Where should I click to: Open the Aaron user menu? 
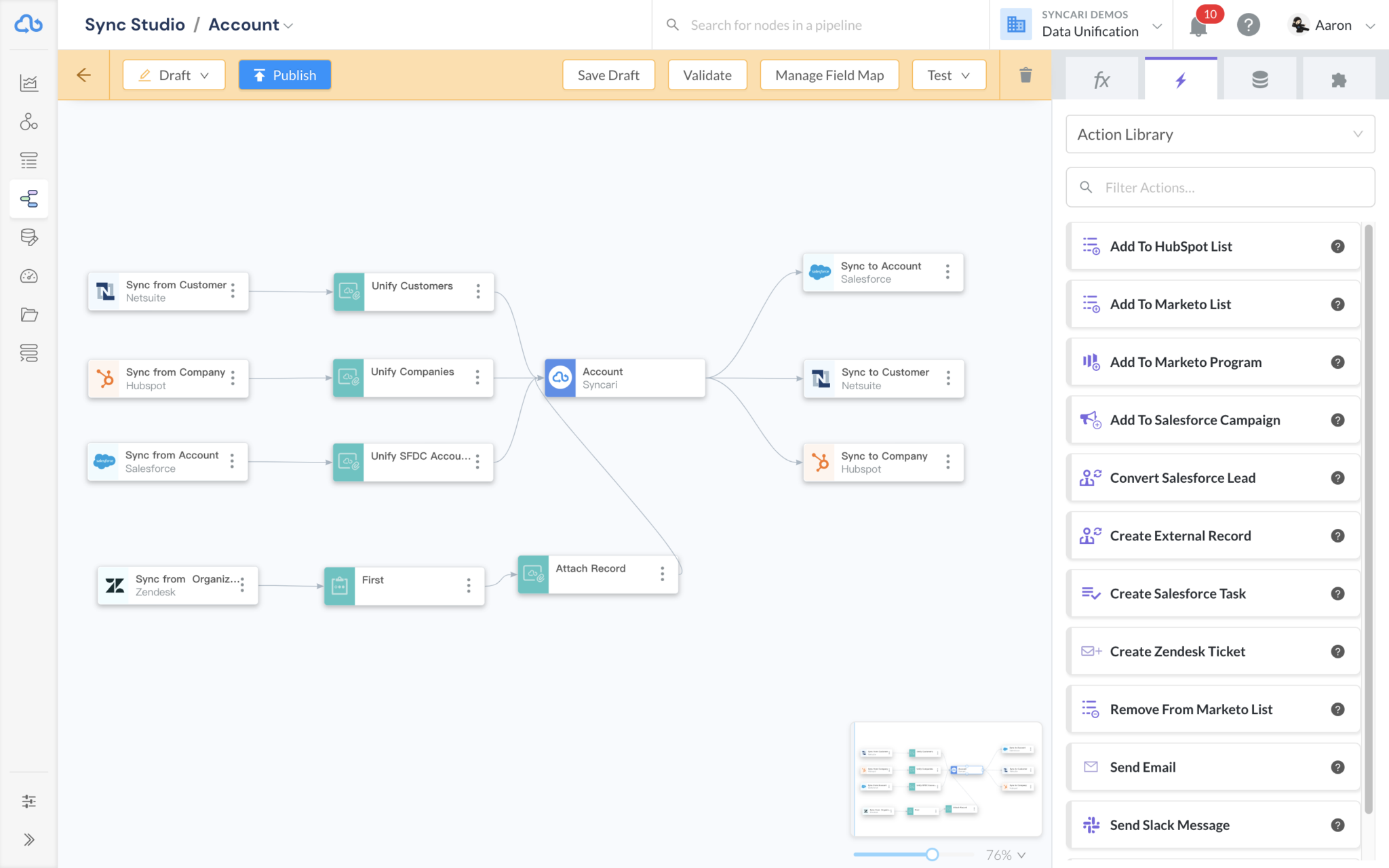[x=1332, y=25]
